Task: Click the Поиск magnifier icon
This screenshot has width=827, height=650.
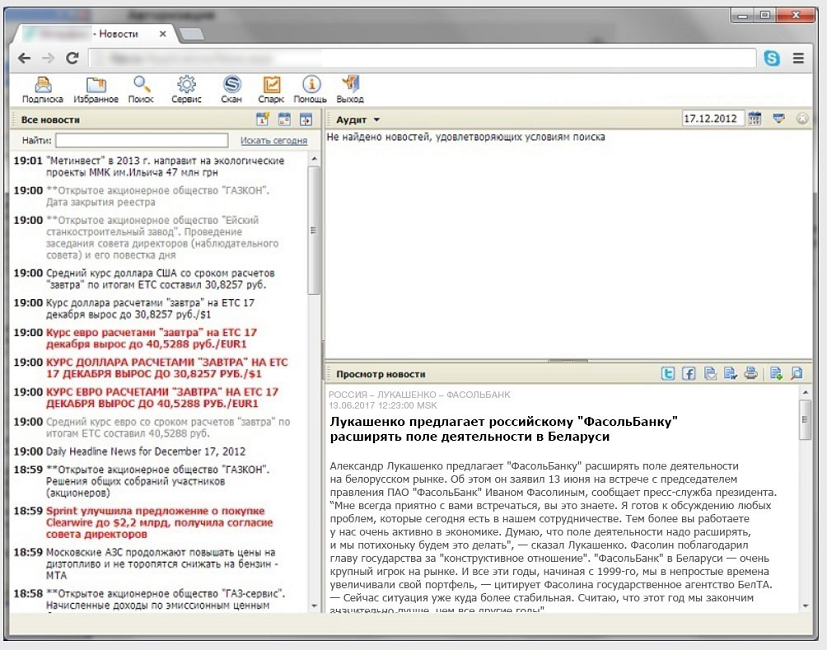Action: [141, 89]
